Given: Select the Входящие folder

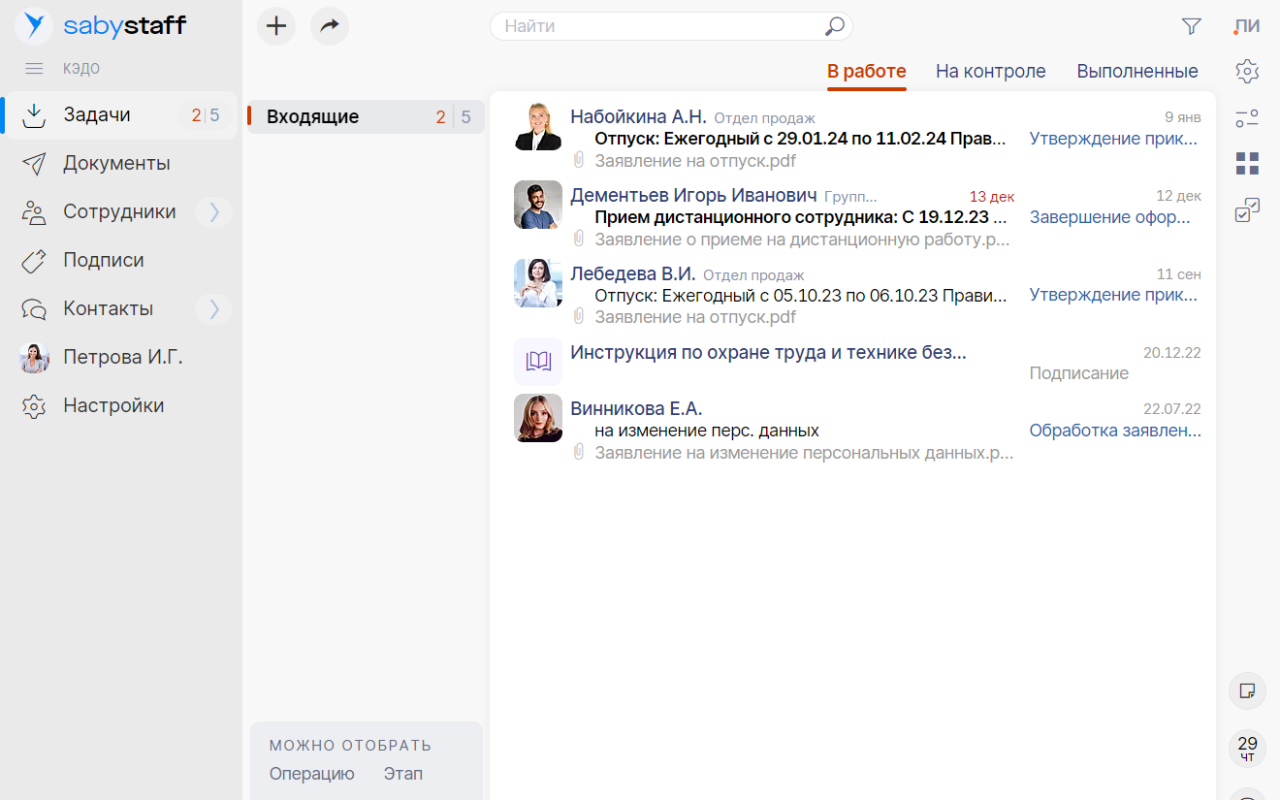Looking at the screenshot, I should pyautogui.click(x=366, y=117).
